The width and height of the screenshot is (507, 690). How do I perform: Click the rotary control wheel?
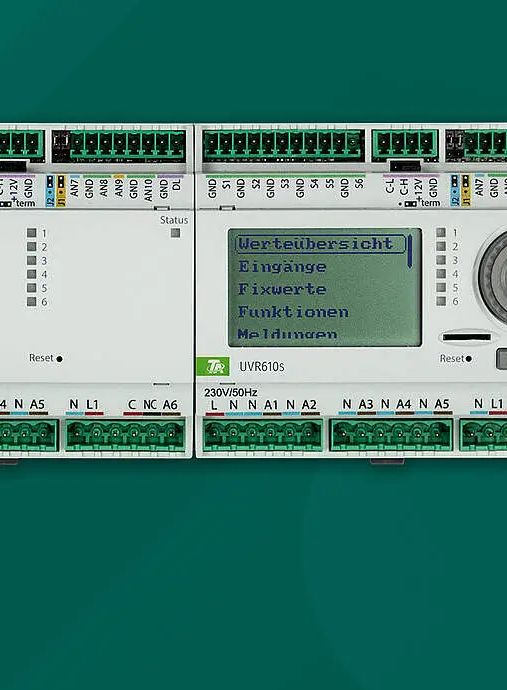click(x=493, y=278)
